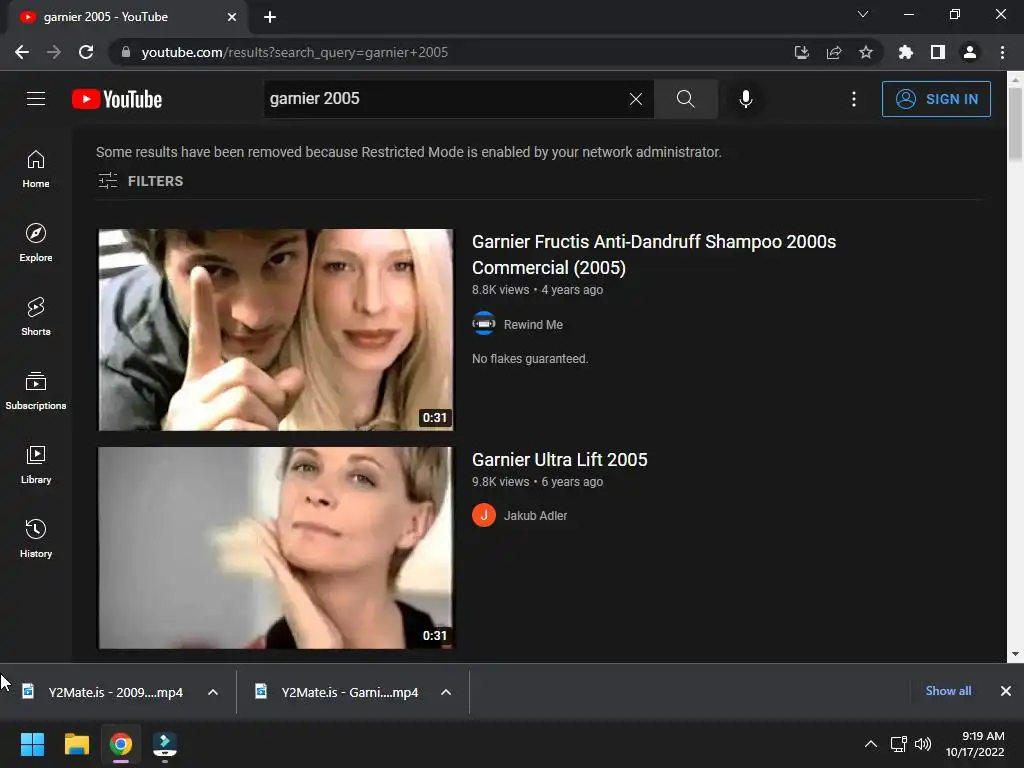Click the YouTube logo
The width and height of the screenshot is (1024, 768).
tap(117, 99)
